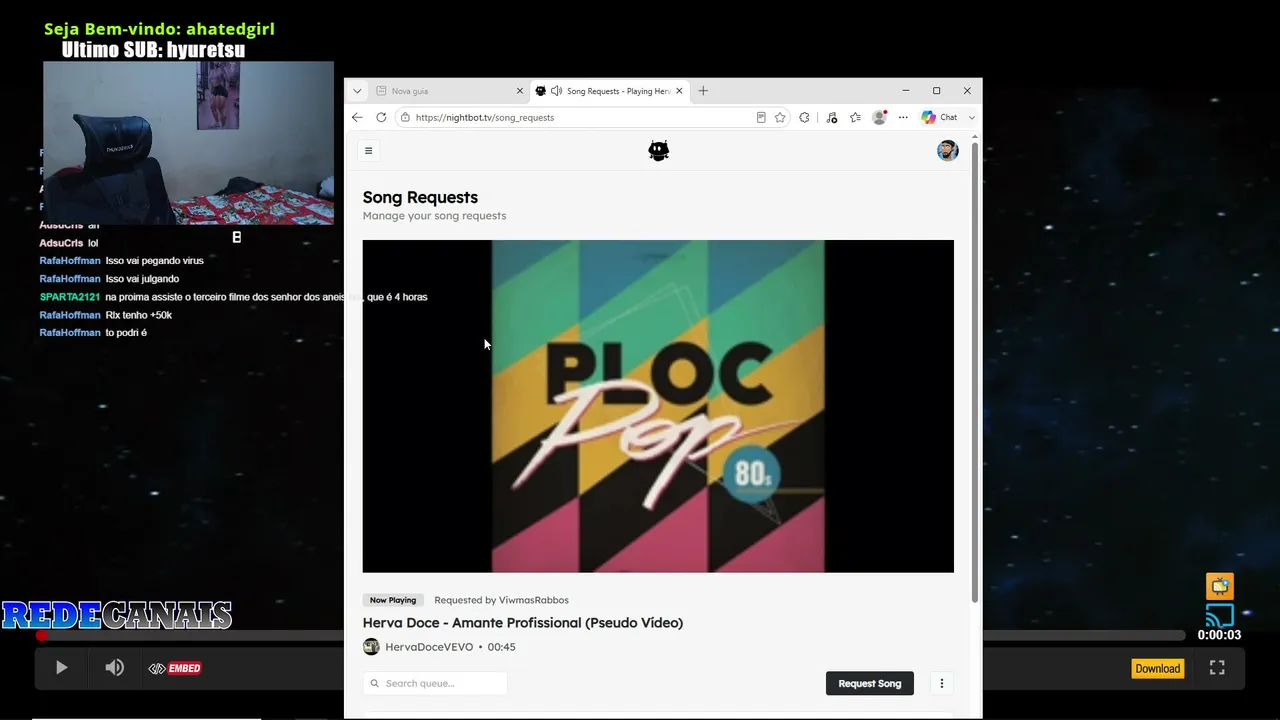1280x720 pixels.
Task: Go back in the browser
Action: point(357,117)
